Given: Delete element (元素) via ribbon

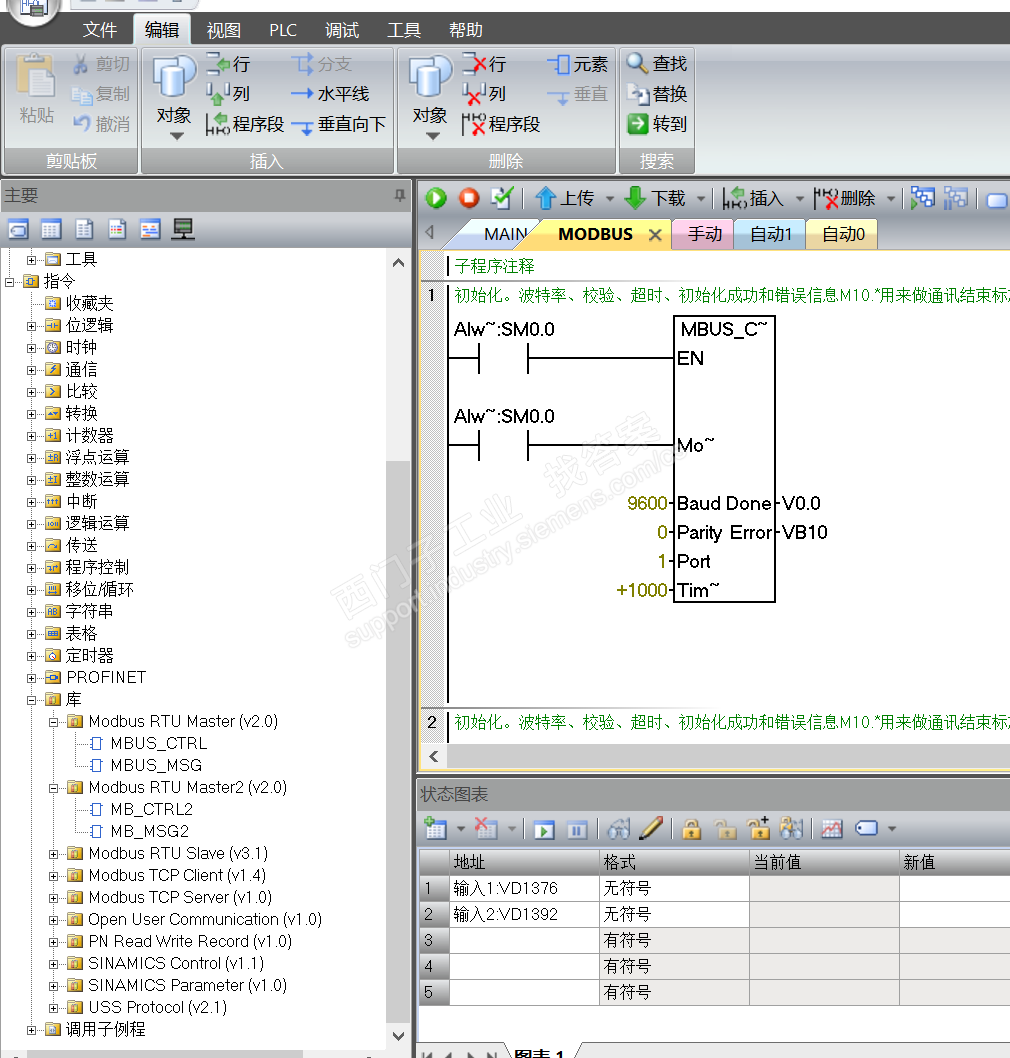Looking at the screenshot, I should coord(578,64).
